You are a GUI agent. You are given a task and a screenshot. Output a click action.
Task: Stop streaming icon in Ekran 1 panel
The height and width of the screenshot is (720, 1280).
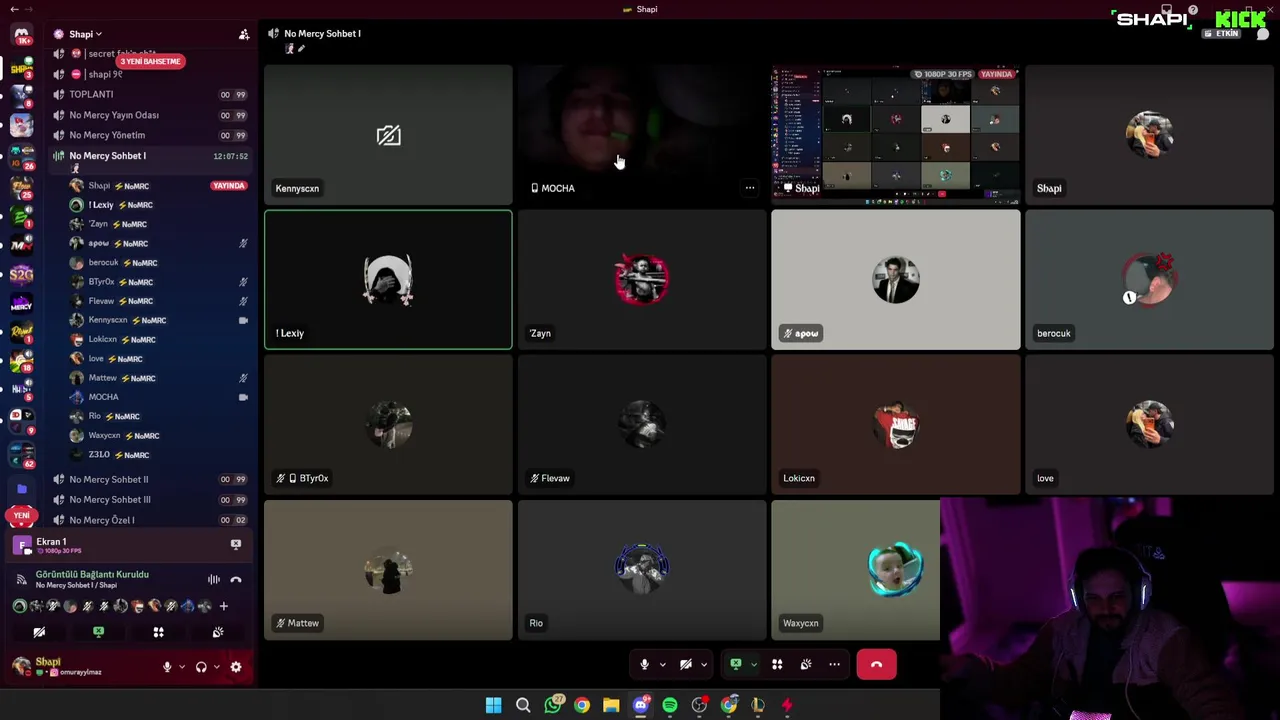tap(236, 544)
